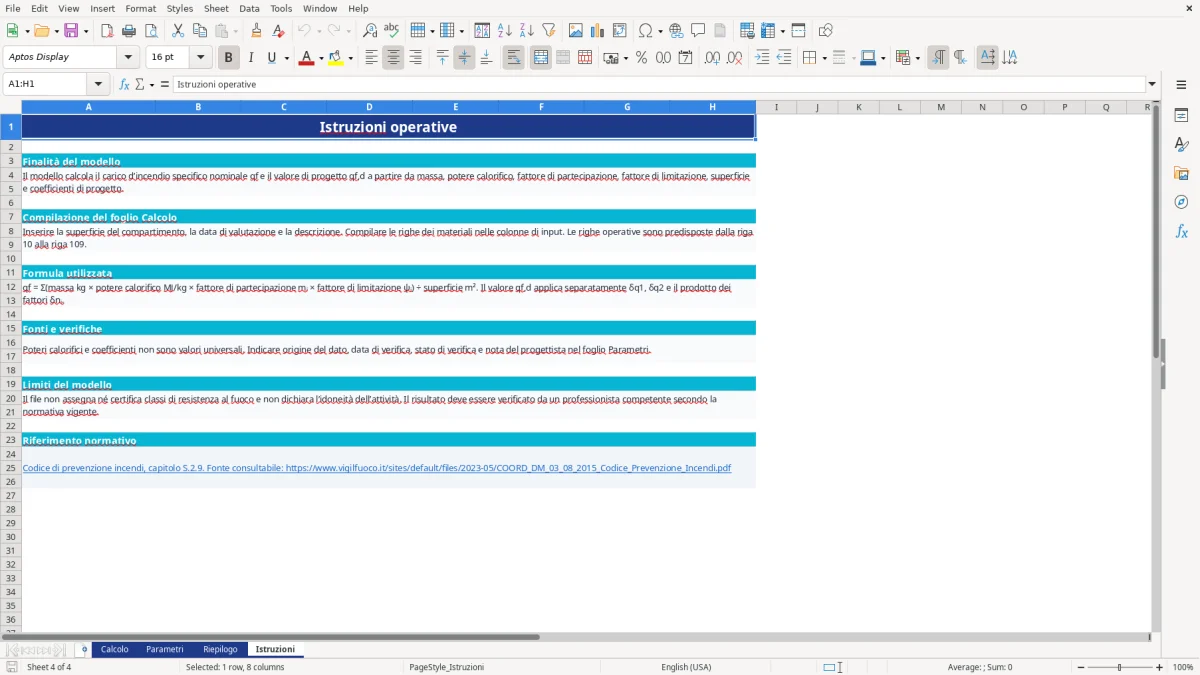Toggle Wrap Text button

[513, 58]
